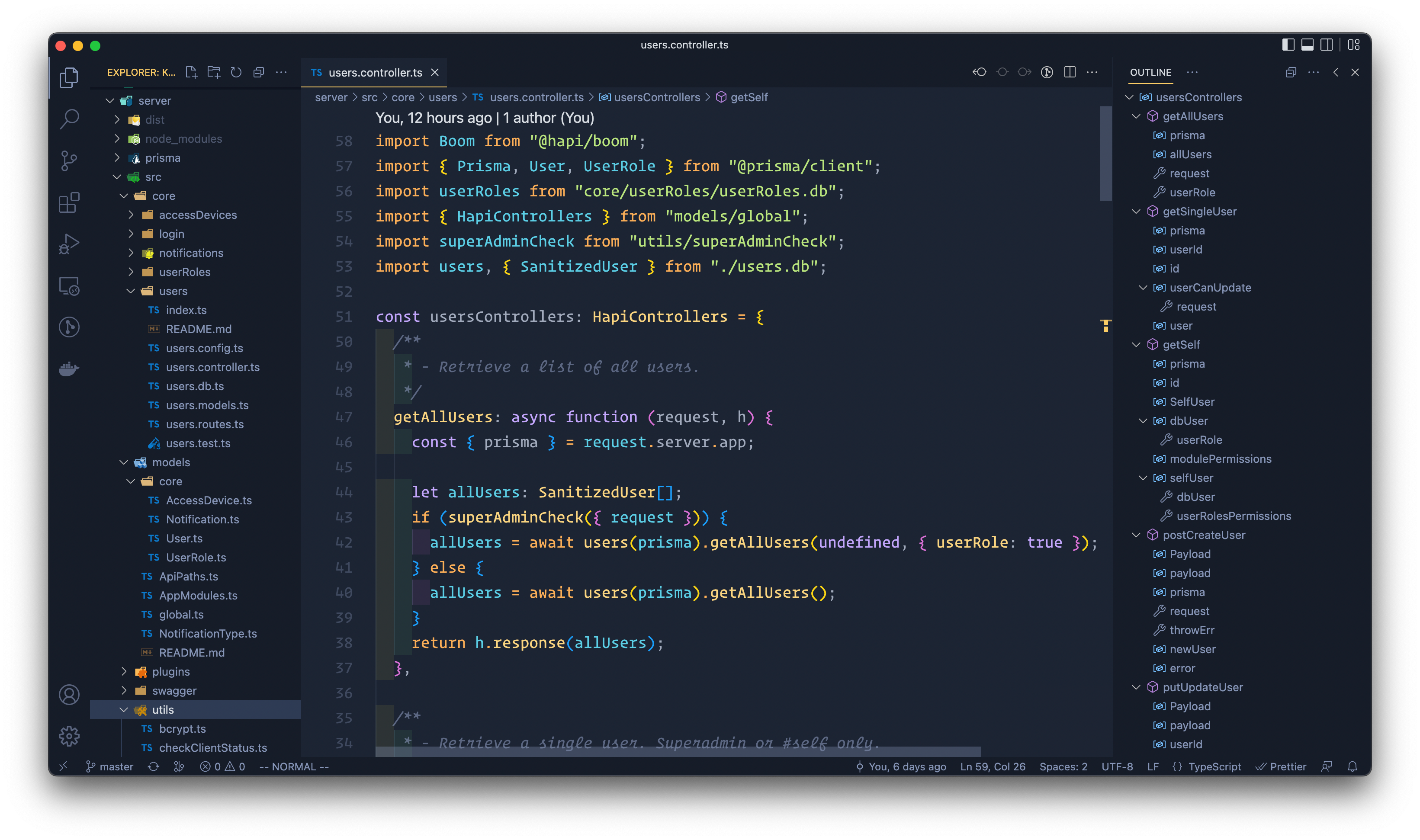Toggle the Secondary Side Bar layout icon
The width and height of the screenshot is (1420, 840).
point(1326,45)
